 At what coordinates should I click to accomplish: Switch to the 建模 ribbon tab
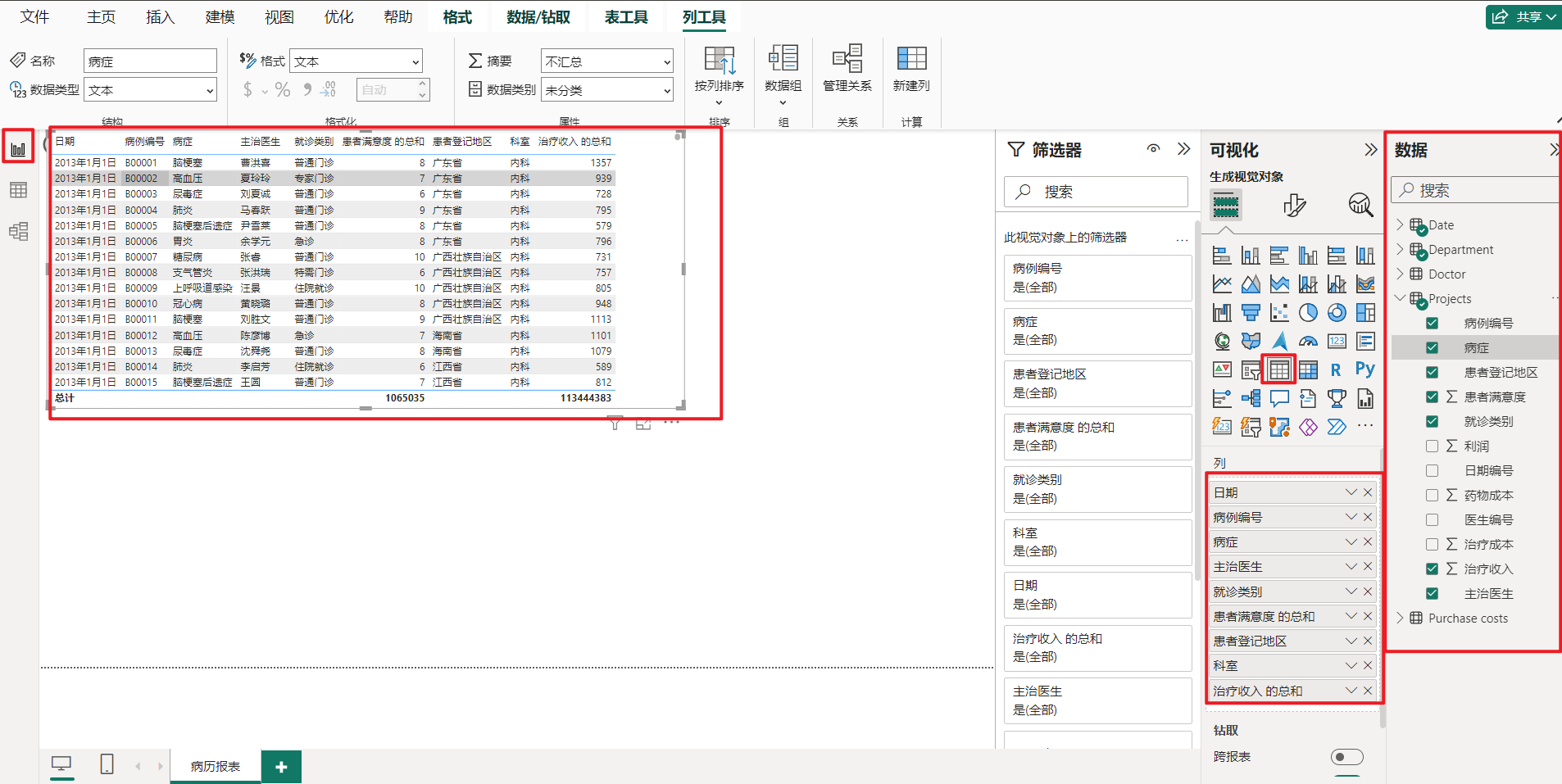pos(220,16)
